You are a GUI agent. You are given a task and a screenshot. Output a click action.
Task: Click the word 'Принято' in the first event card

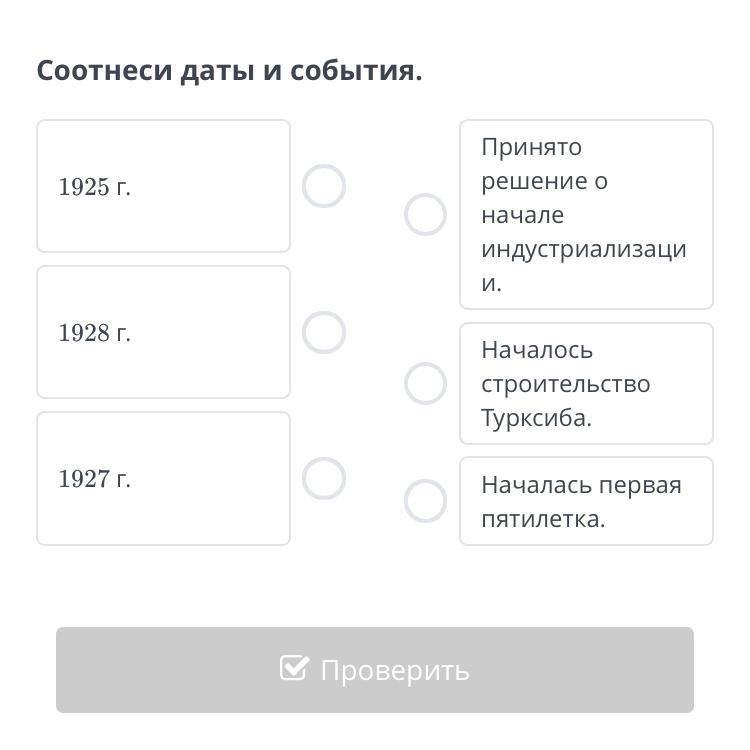[x=531, y=147]
